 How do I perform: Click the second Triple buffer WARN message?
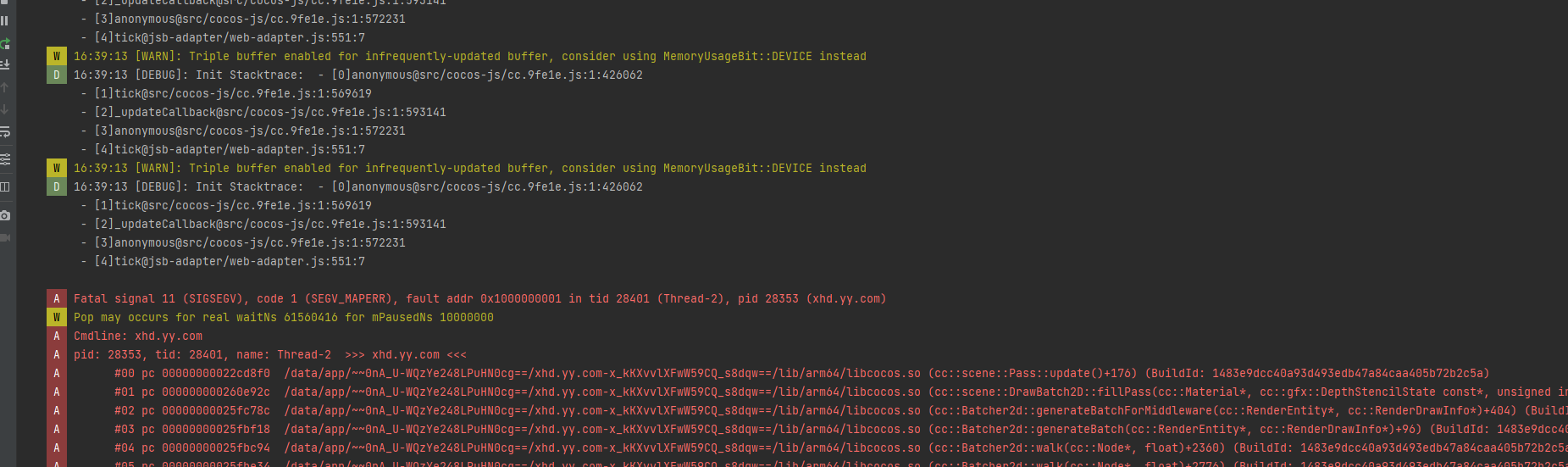click(x=469, y=168)
